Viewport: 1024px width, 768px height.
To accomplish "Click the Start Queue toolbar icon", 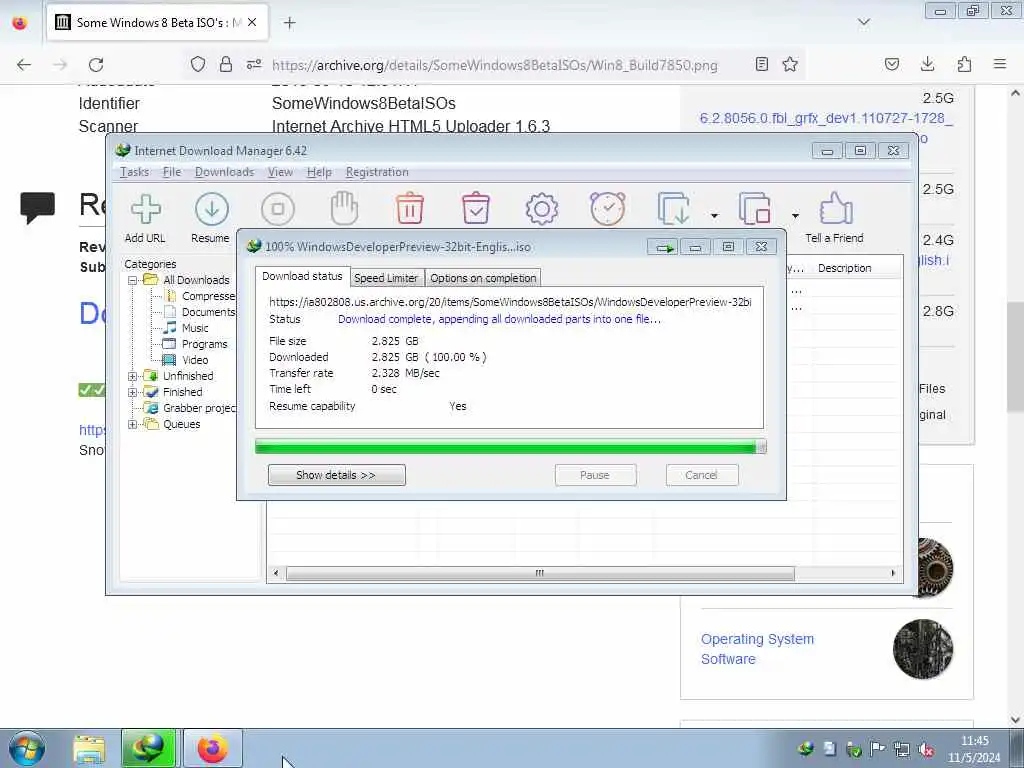I will 673,209.
